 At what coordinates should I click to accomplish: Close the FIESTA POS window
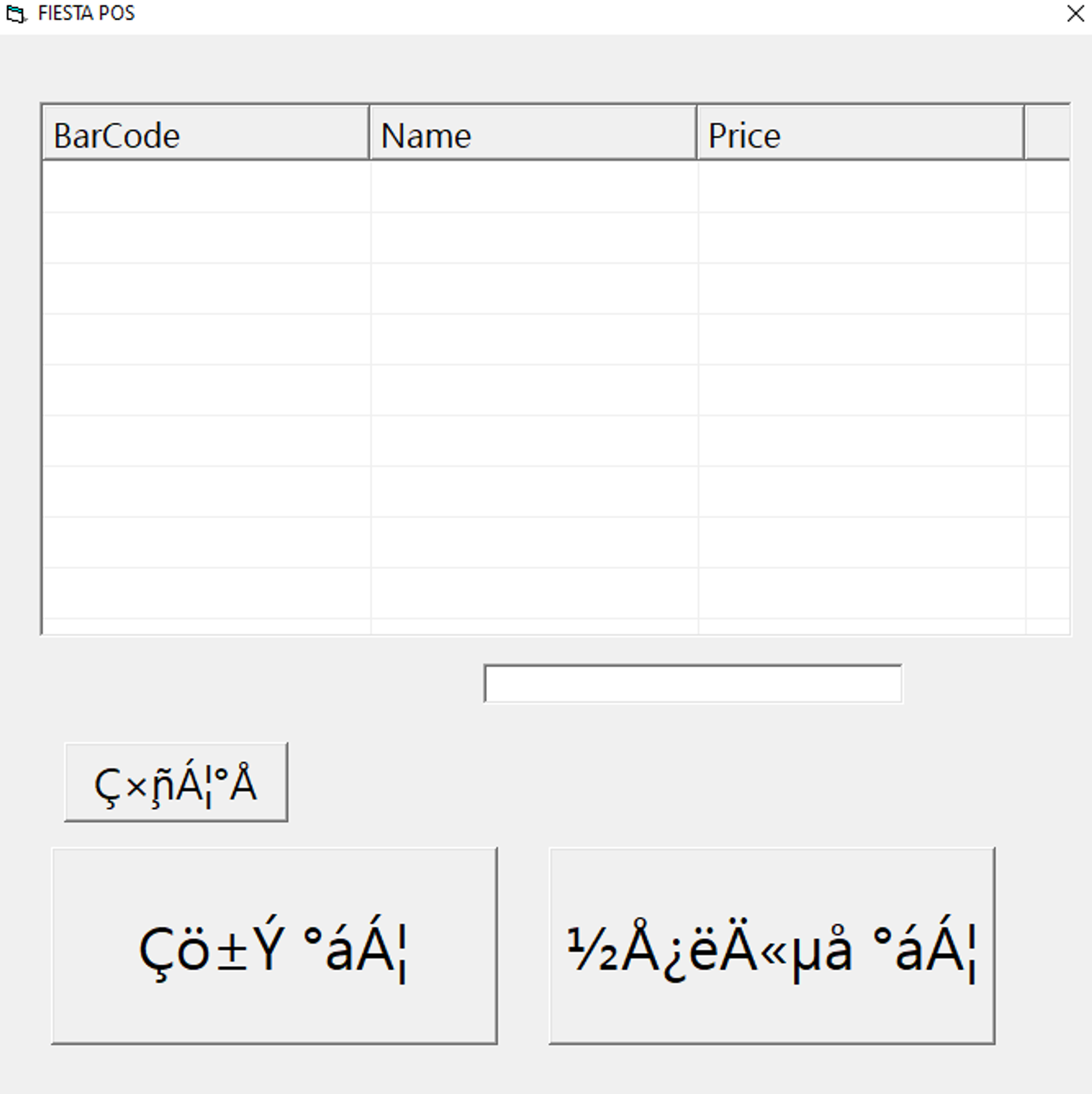pos(1075,14)
